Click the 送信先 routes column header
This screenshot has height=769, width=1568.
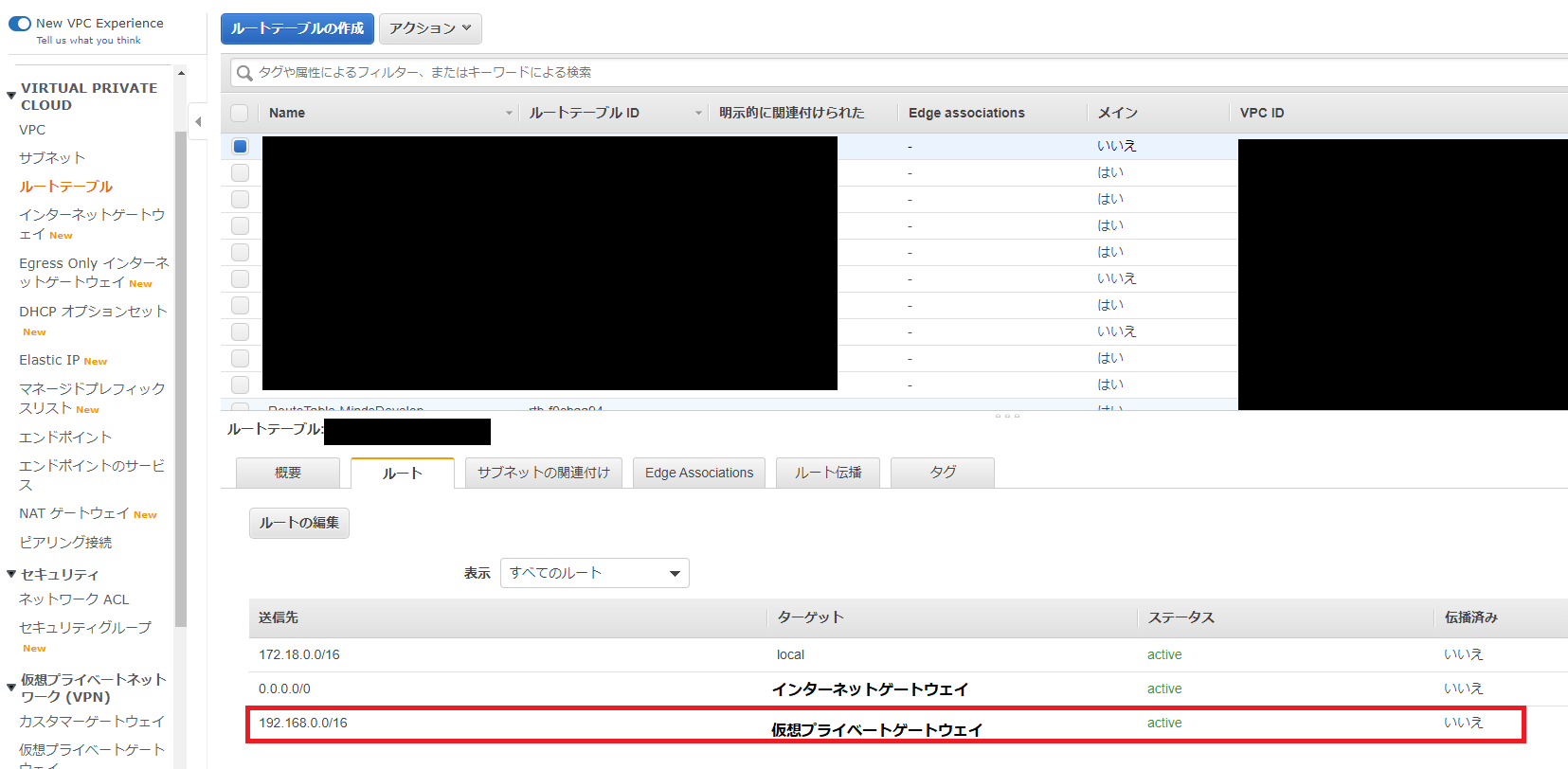click(x=279, y=617)
